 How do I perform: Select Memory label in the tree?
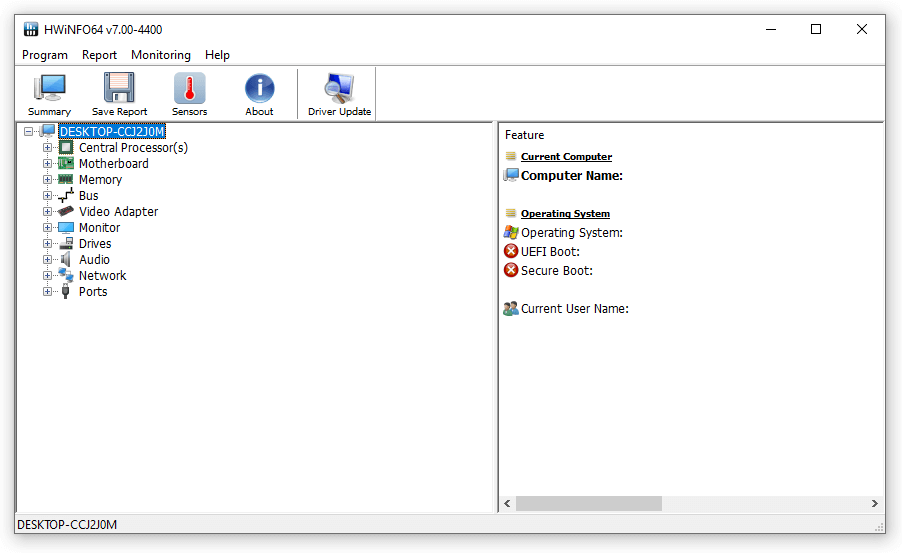[101, 180]
